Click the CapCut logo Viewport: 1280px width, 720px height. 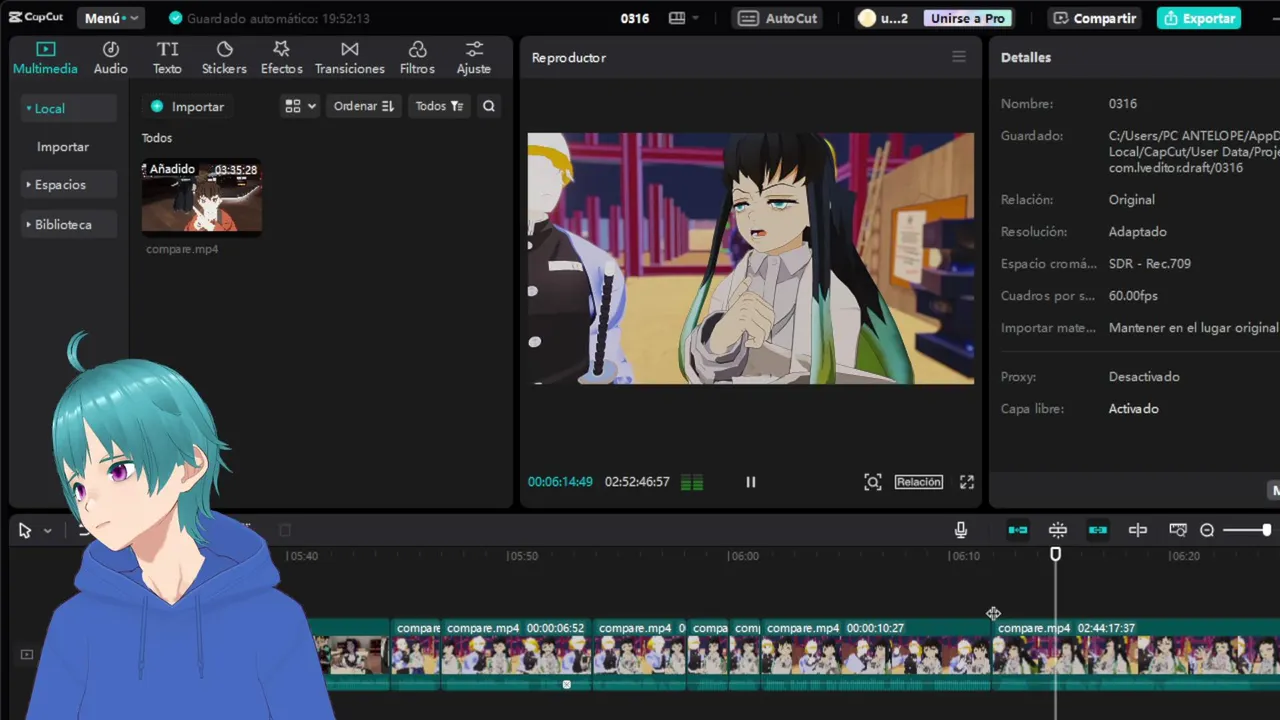37,18
